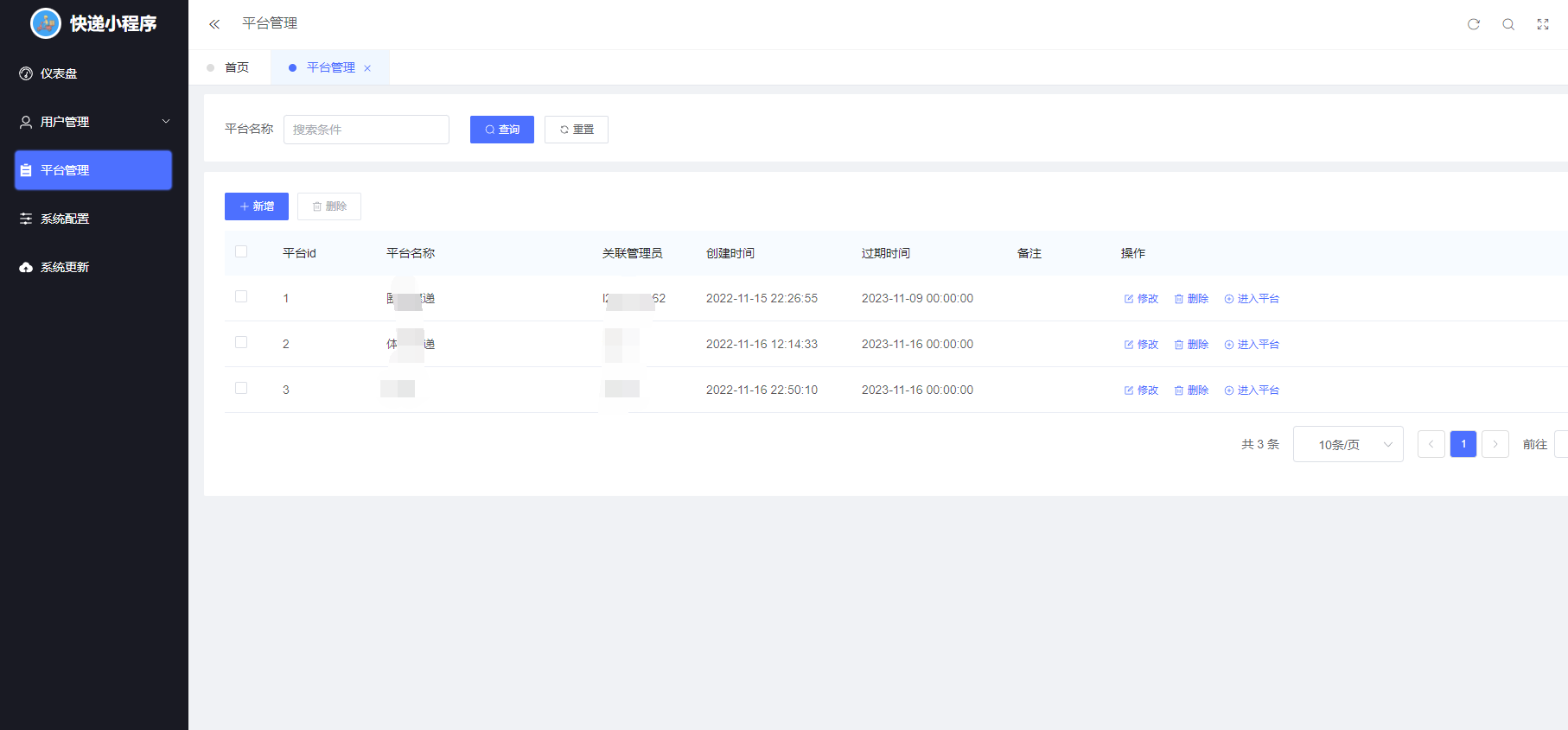Screen dimensions: 1568x730
Task: Open 系统更新 in the sidebar
Action: (65, 268)
